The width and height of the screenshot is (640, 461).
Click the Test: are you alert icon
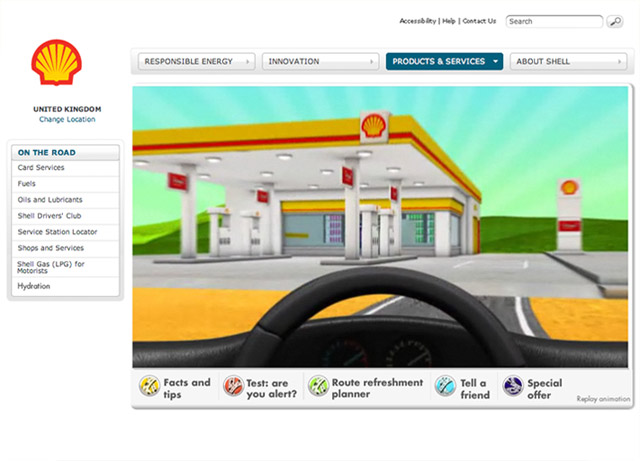[x=233, y=387]
